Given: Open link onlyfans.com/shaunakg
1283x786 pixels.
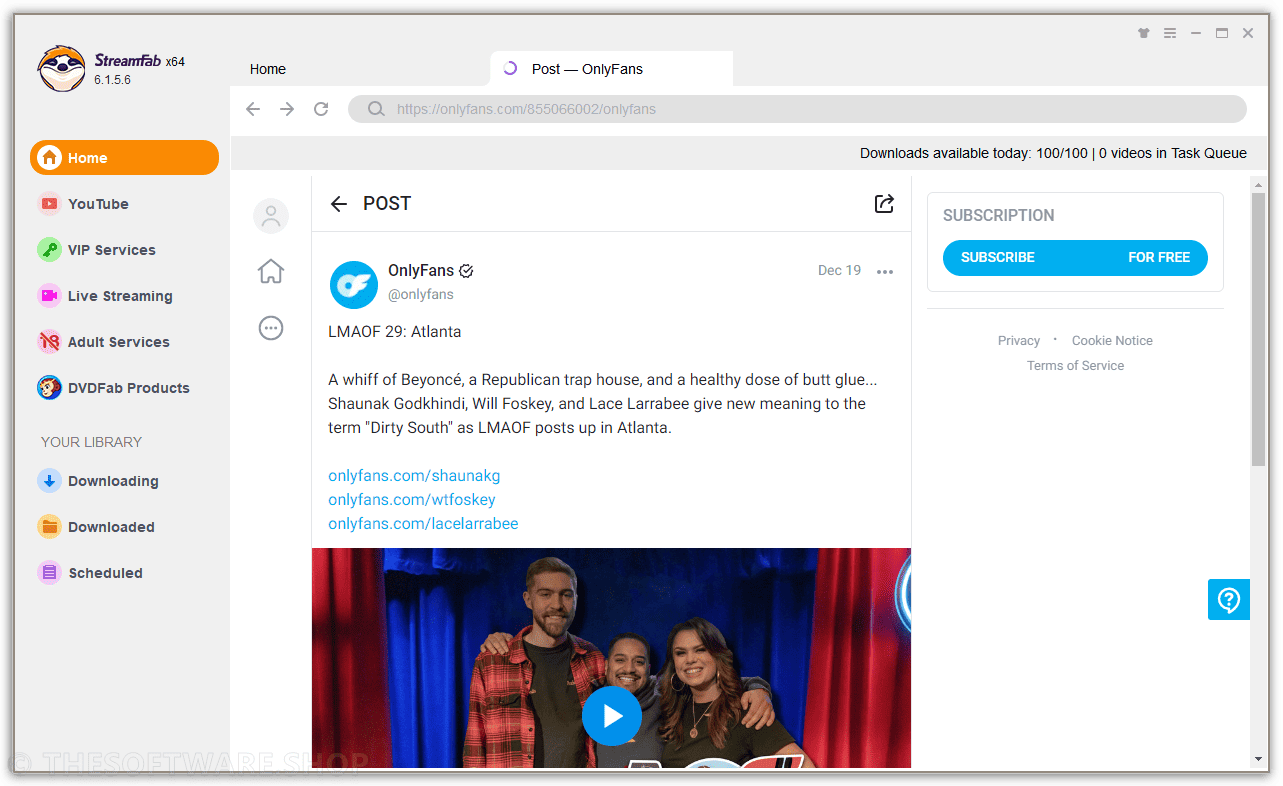Looking at the screenshot, I should click(x=414, y=476).
